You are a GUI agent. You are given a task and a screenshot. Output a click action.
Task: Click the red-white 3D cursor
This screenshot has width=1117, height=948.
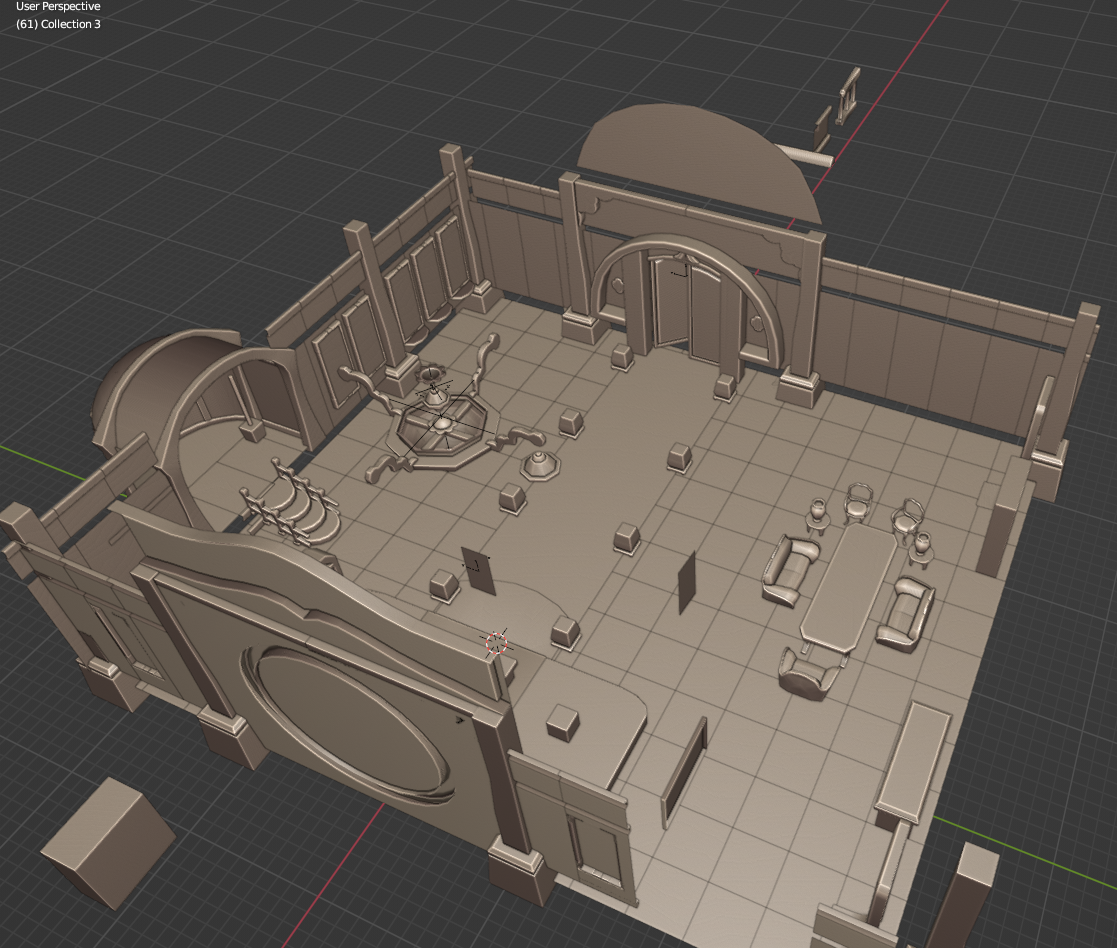click(x=497, y=644)
